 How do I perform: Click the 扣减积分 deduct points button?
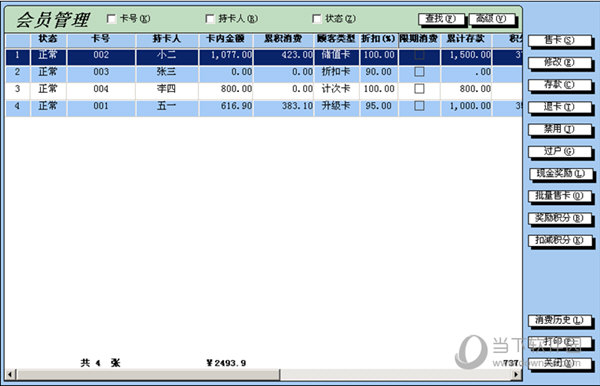560,241
